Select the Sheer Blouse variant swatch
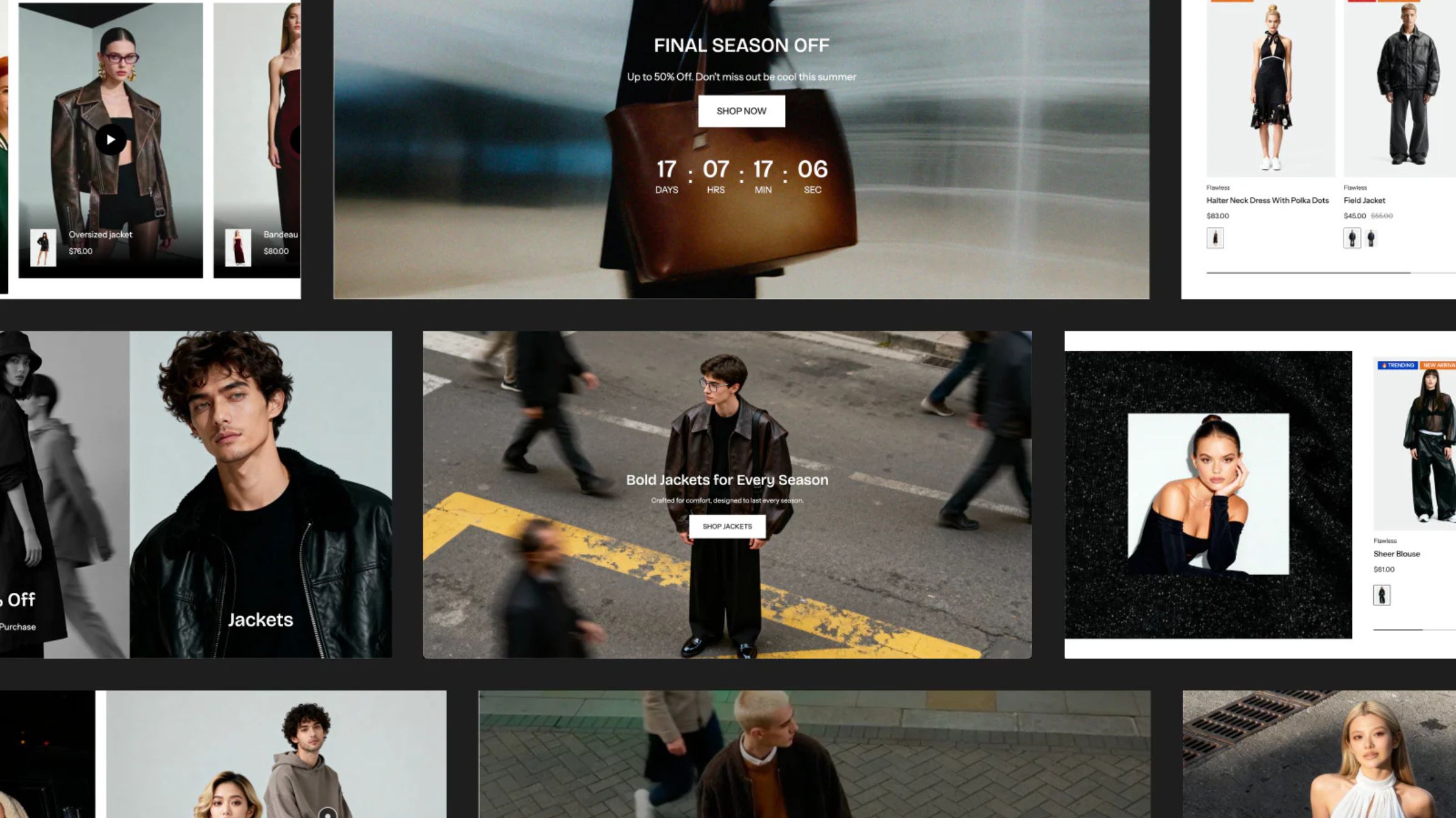 point(1382,595)
